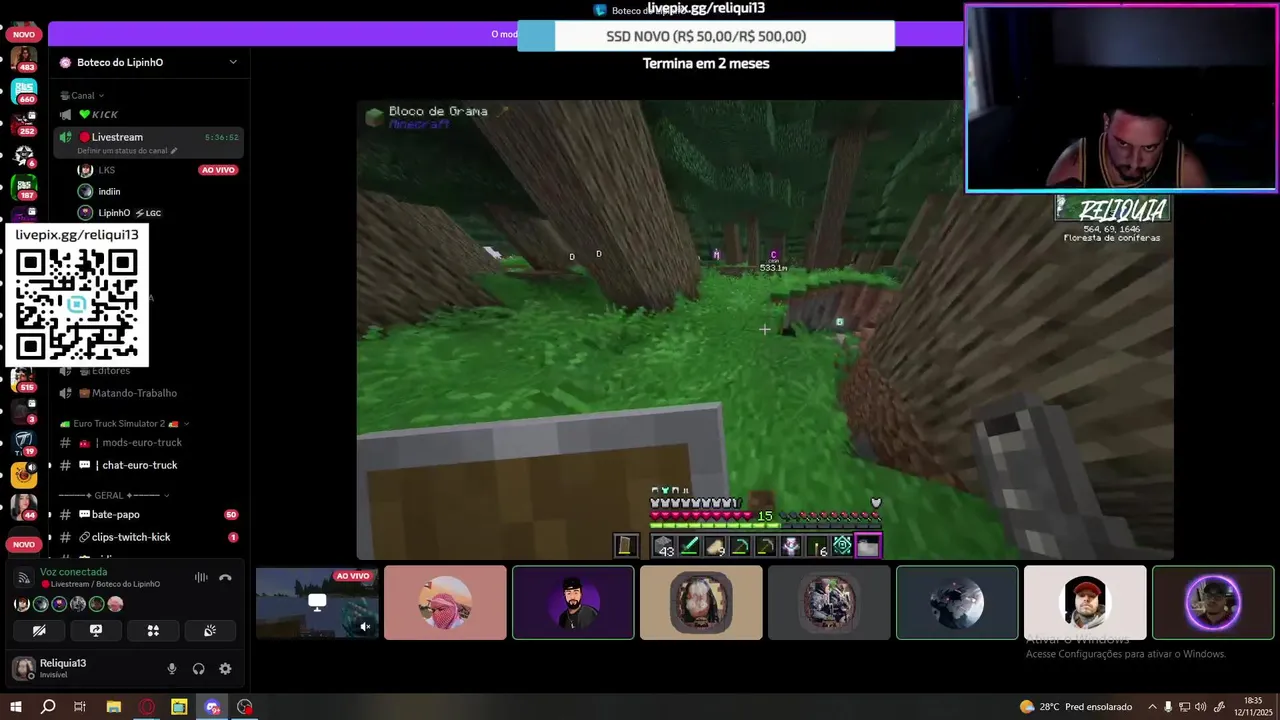1280x720 pixels.
Task: Open system volume control in tray
Action: pyautogui.click(x=1201, y=707)
